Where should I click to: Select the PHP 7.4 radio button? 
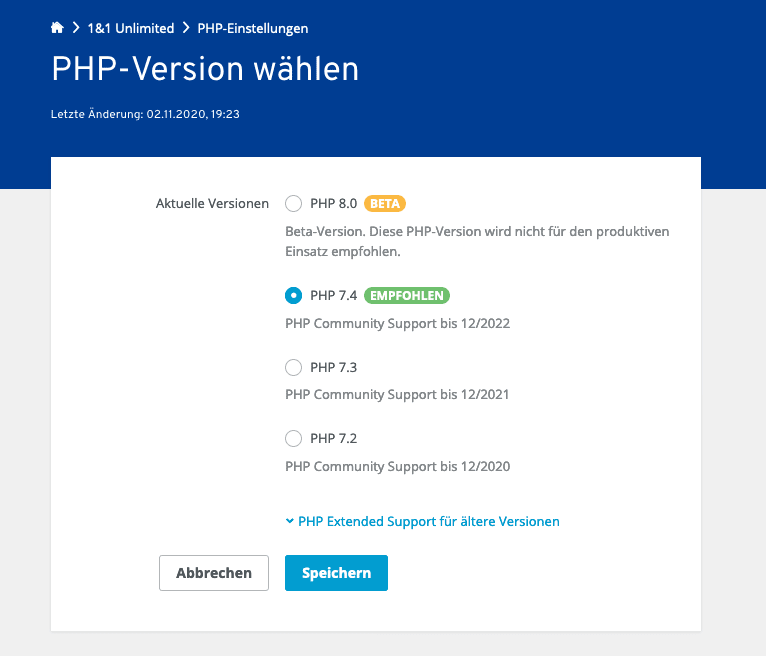pyautogui.click(x=294, y=296)
